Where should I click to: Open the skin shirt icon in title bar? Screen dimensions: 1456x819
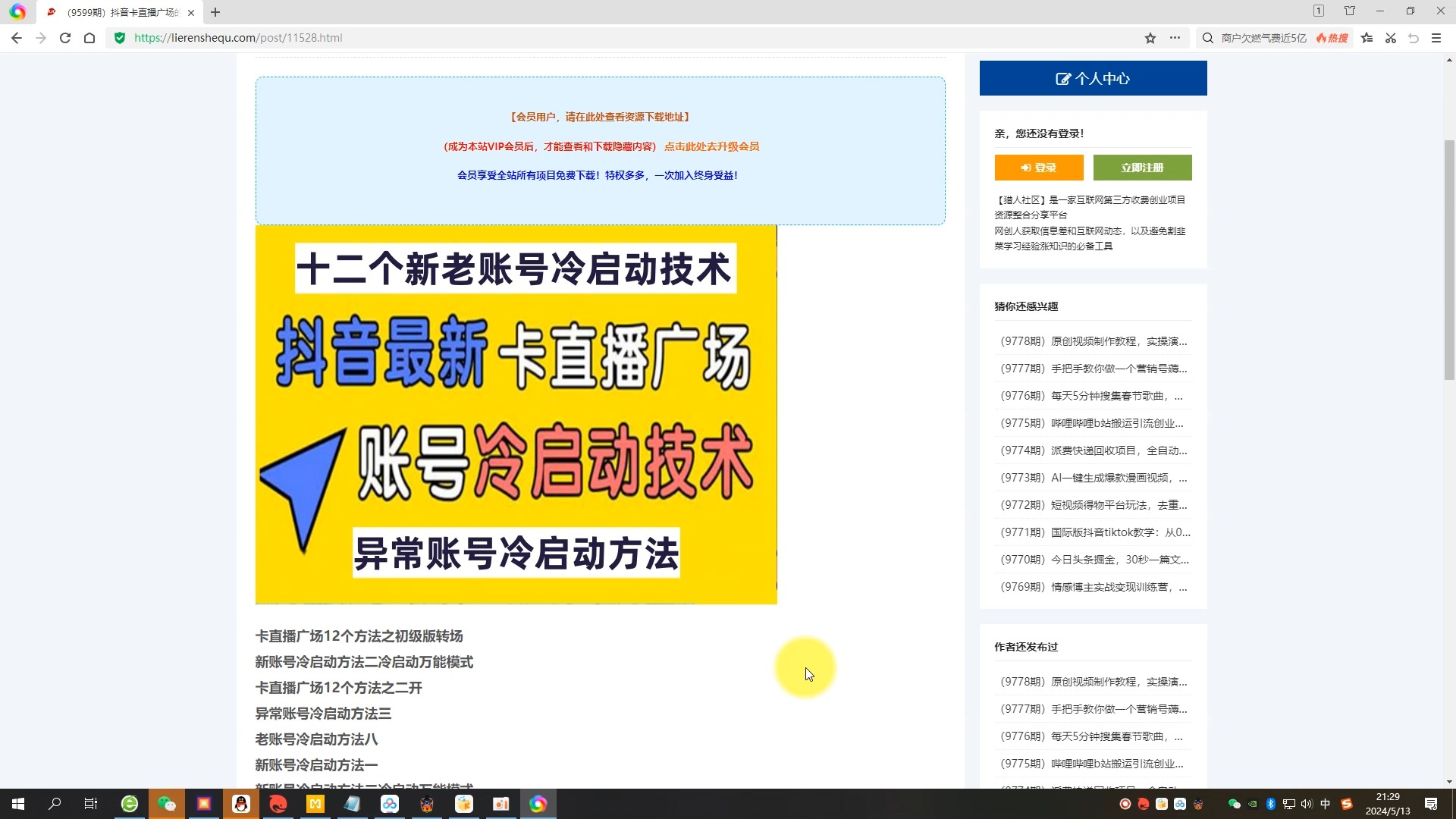[1350, 11]
